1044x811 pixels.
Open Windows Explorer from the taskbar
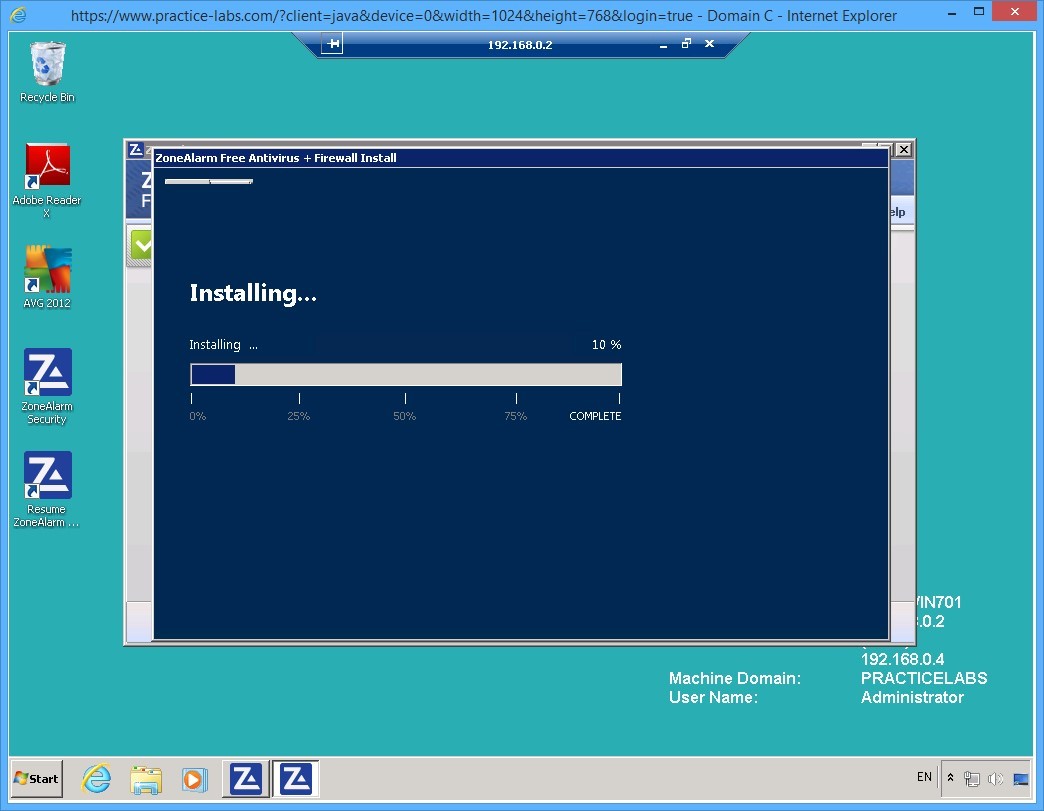[146, 778]
